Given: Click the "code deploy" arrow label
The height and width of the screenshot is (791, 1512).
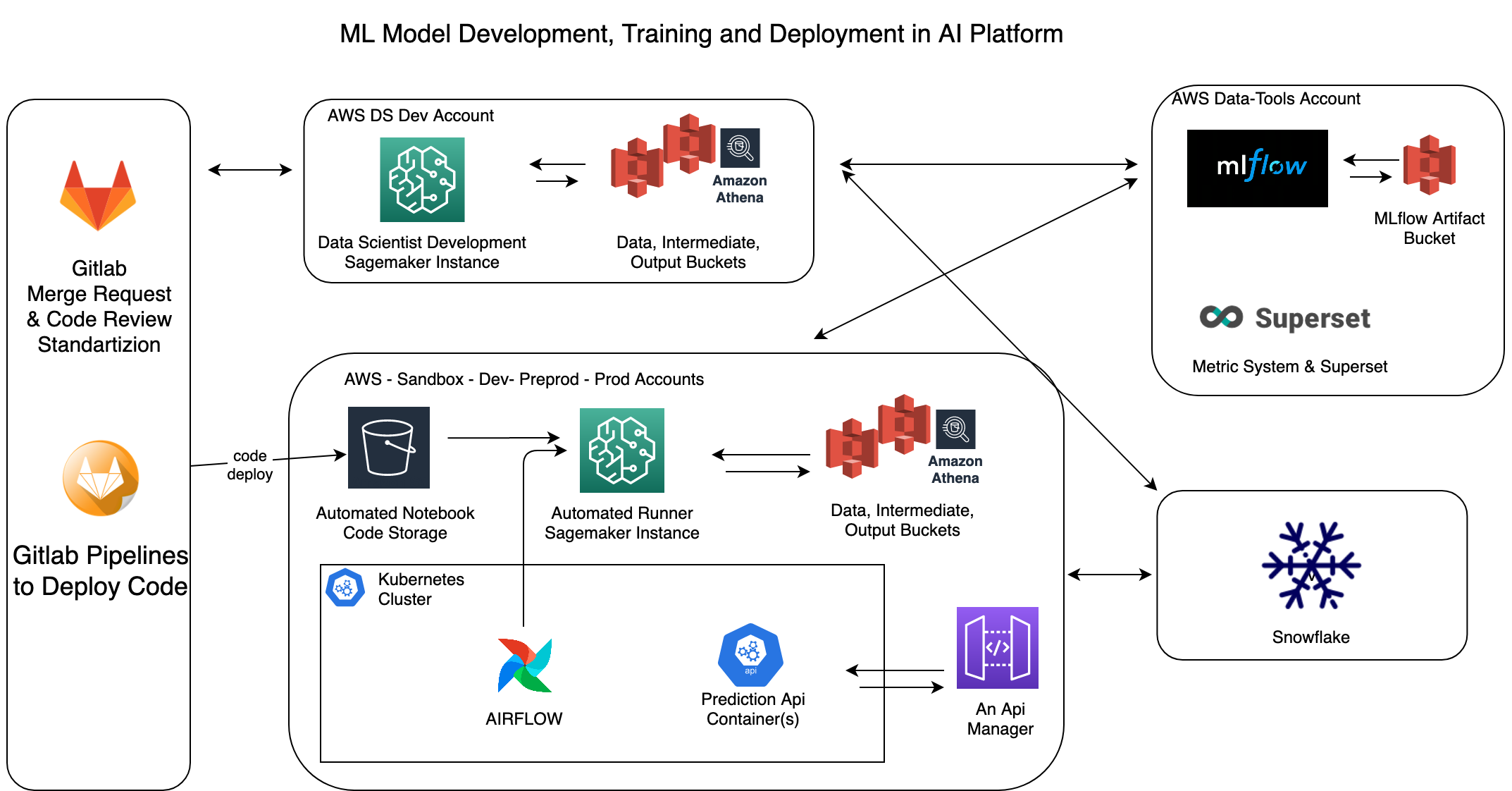Looking at the screenshot, I should 250,465.
